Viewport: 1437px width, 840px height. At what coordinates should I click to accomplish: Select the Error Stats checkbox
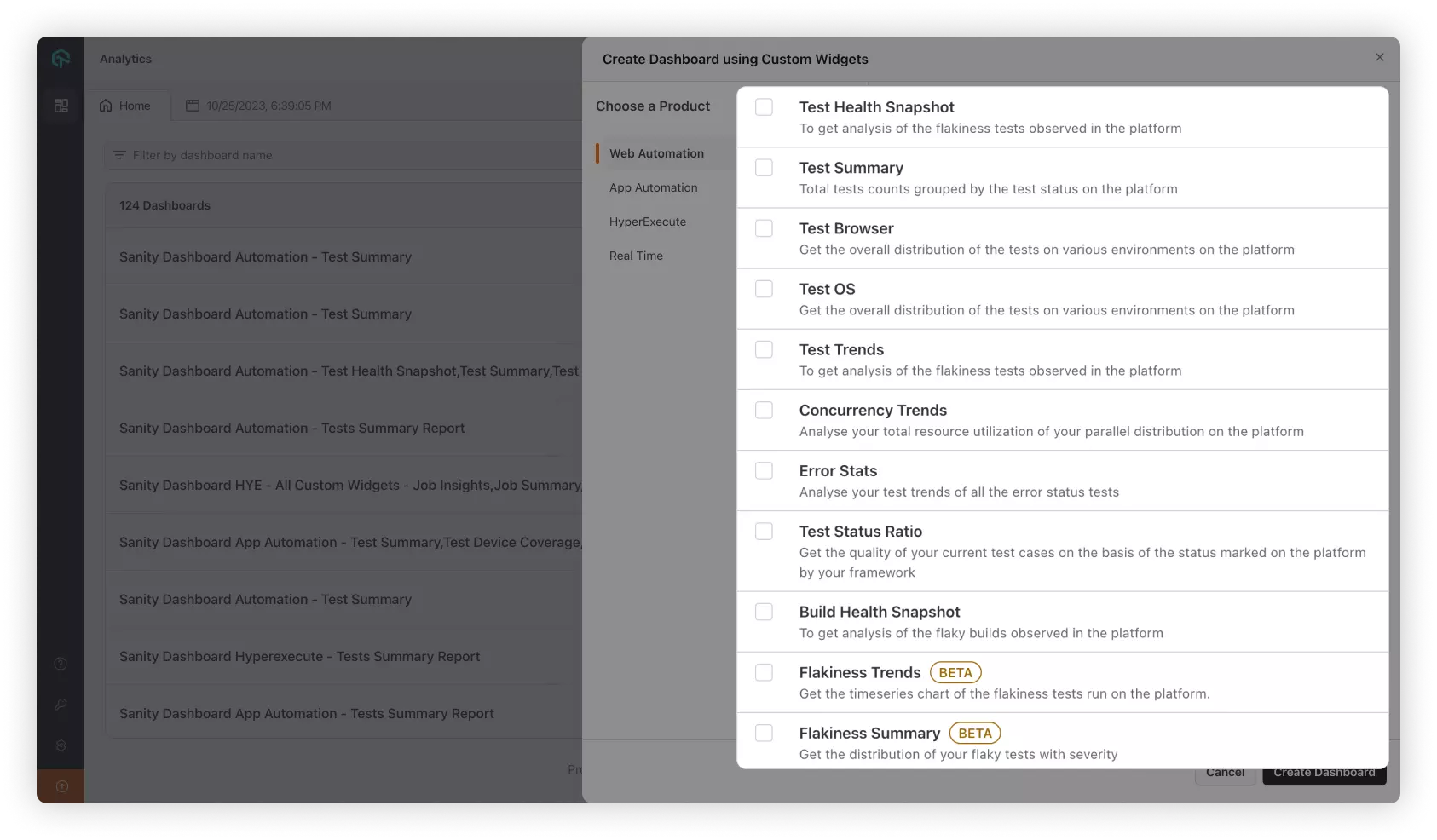pyautogui.click(x=764, y=471)
